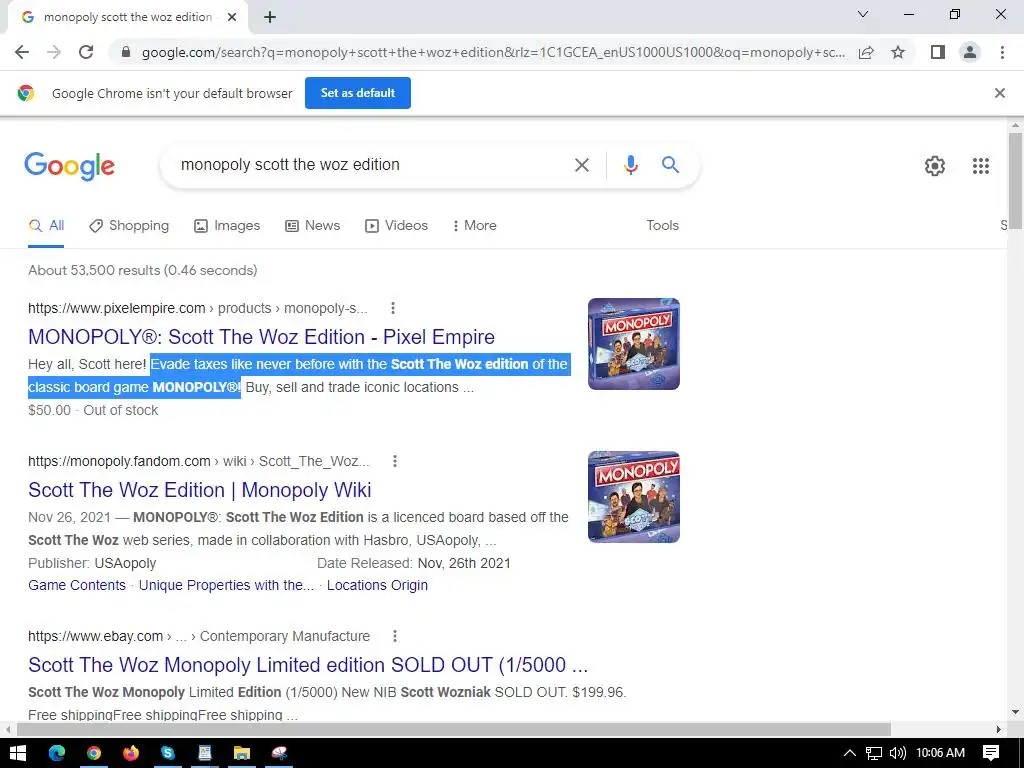Screen dimensions: 1024x768
Task: Bookmark this tab with the star
Action: pyautogui.click(x=898, y=52)
